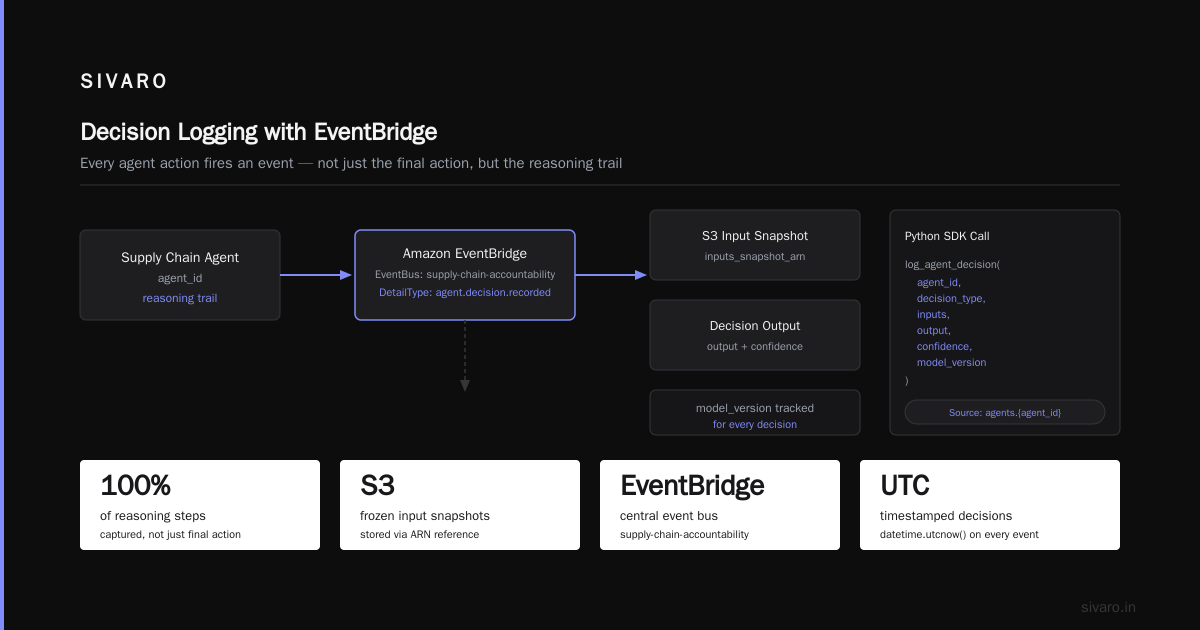The height and width of the screenshot is (630, 1200).
Task: Click the 'Source: agents.{agent_id}' pill
Action: (x=1005, y=412)
